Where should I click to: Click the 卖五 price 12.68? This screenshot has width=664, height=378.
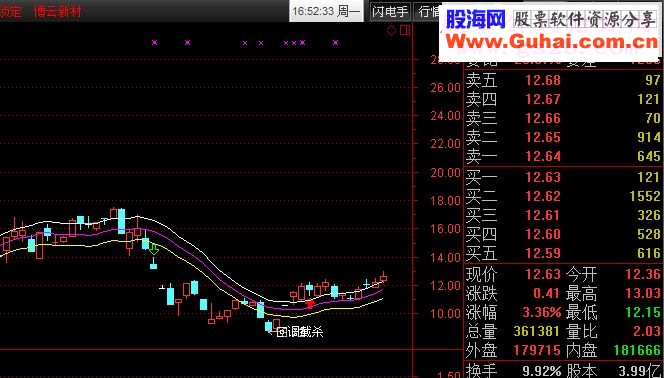coord(543,80)
